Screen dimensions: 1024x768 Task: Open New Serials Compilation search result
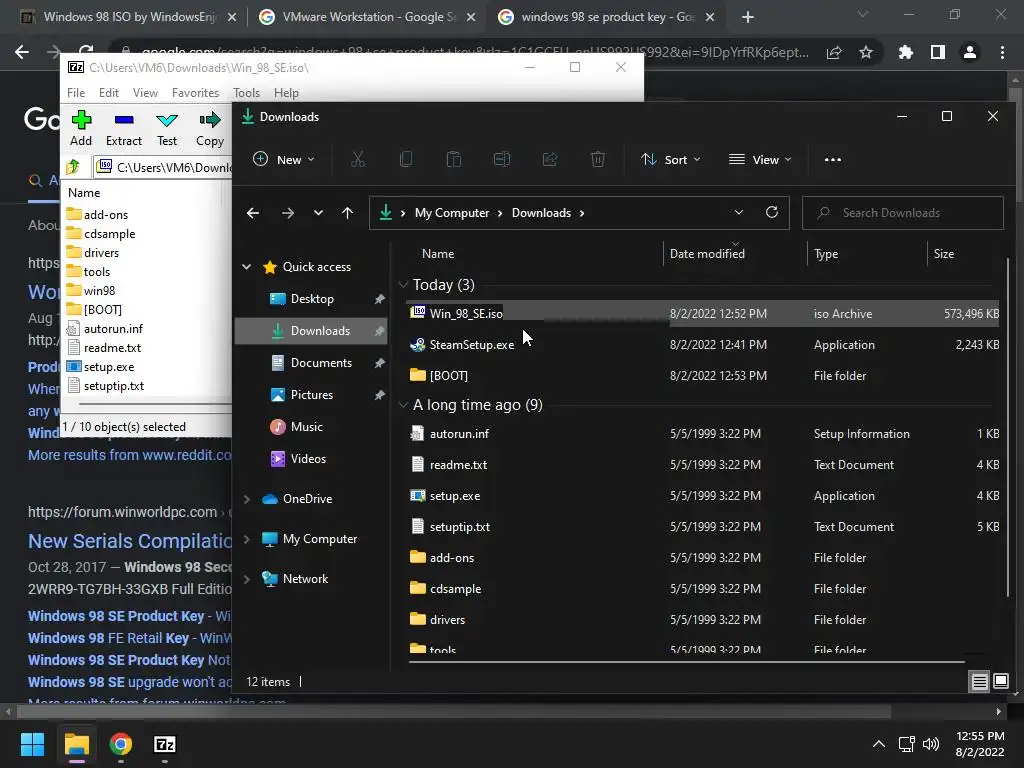(x=130, y=541)
